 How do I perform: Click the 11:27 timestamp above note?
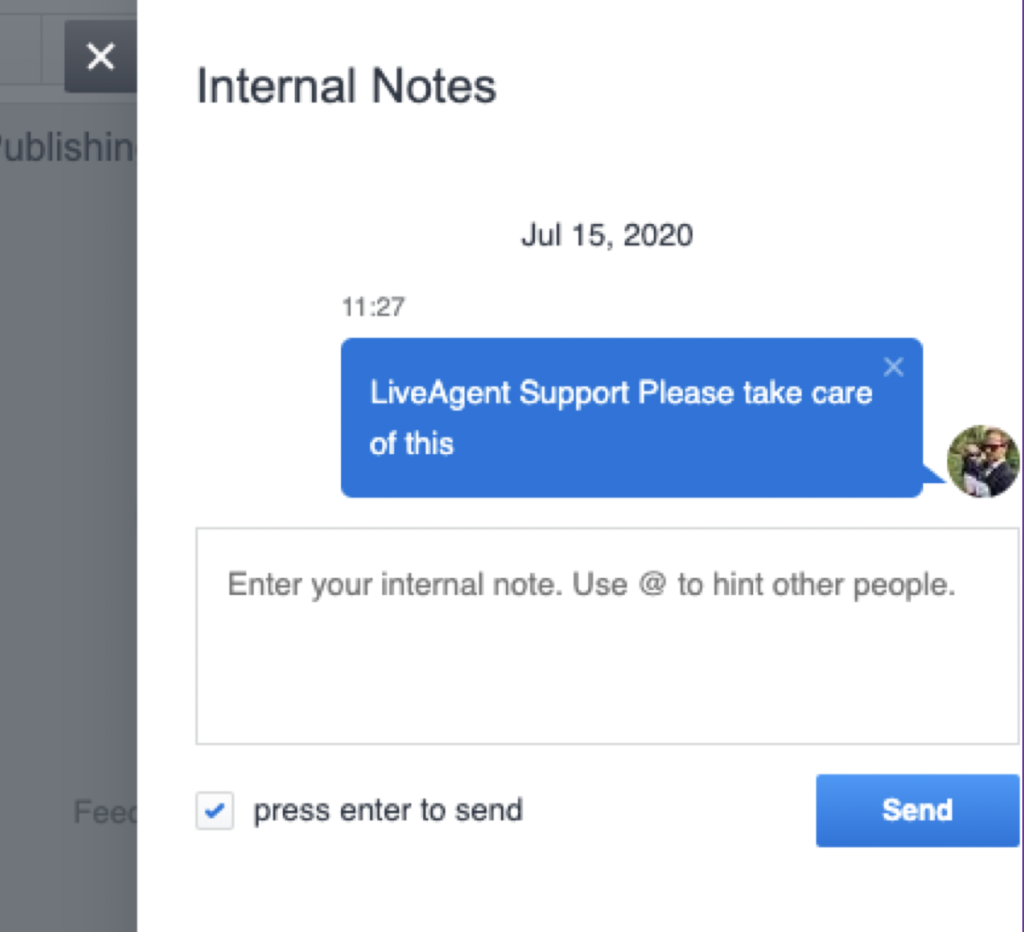[x=373, y=307]
